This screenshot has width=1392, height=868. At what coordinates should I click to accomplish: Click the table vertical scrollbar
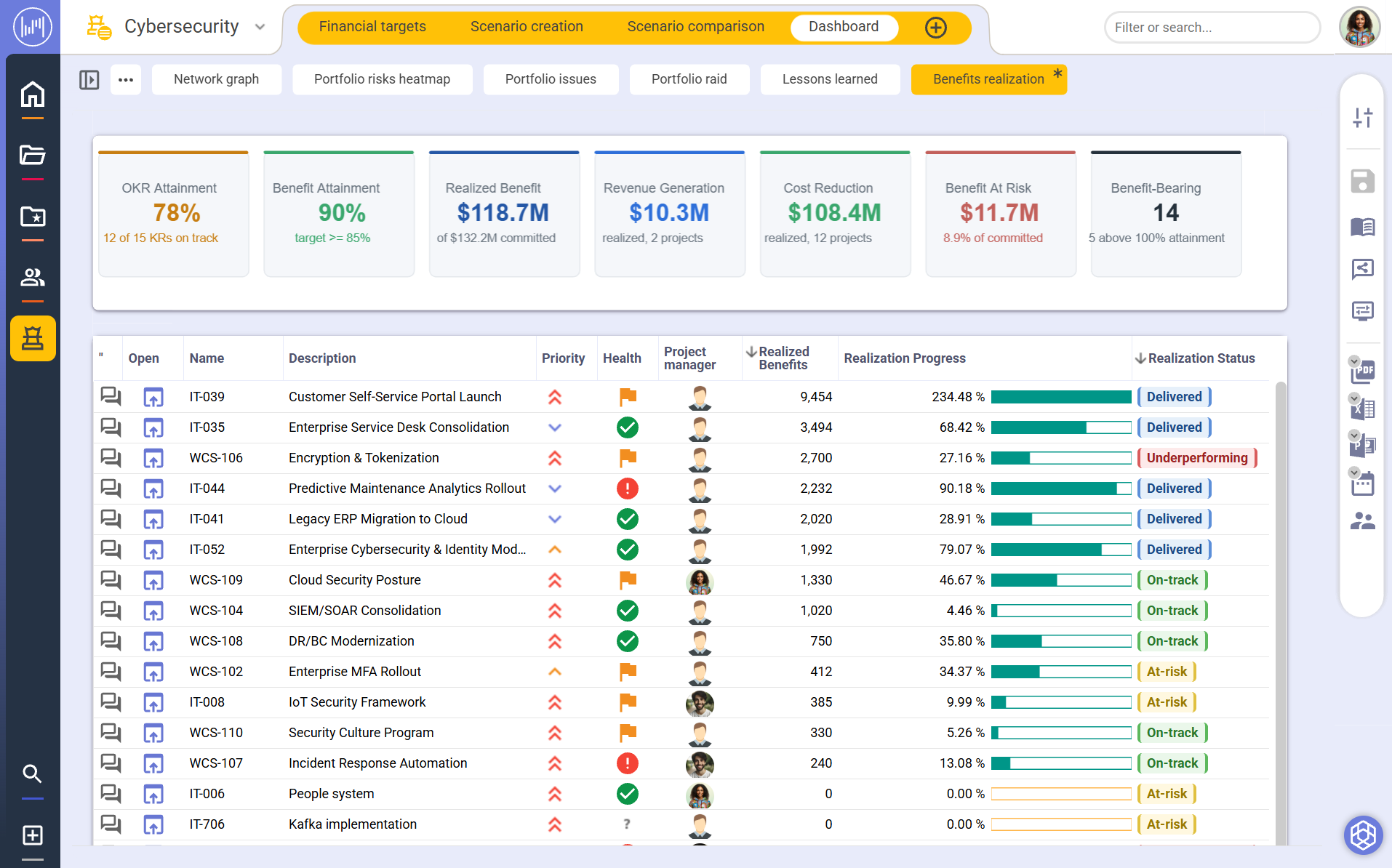tap(1281, 612)
